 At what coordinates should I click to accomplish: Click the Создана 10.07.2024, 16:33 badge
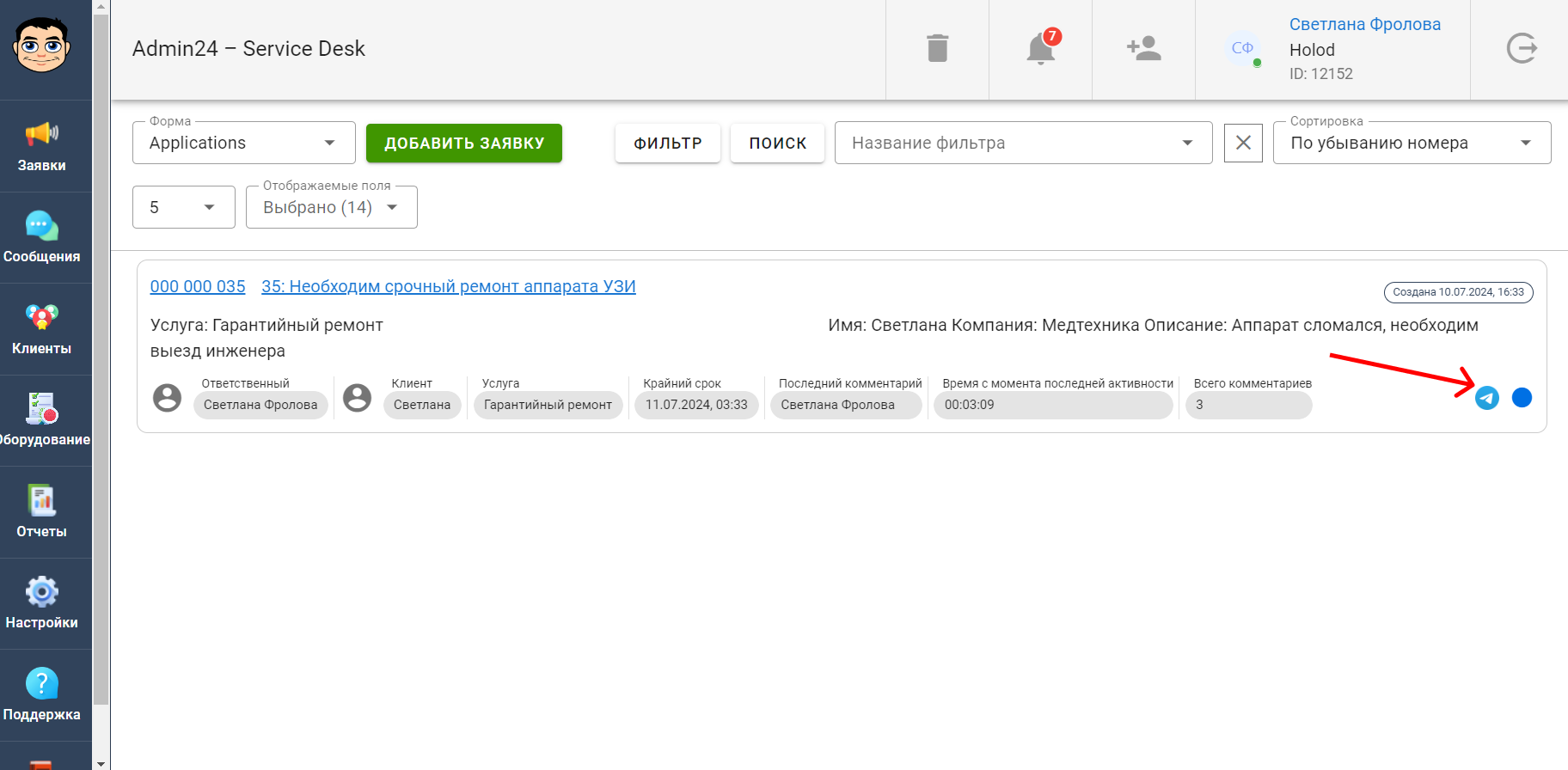click(1459, 292)
